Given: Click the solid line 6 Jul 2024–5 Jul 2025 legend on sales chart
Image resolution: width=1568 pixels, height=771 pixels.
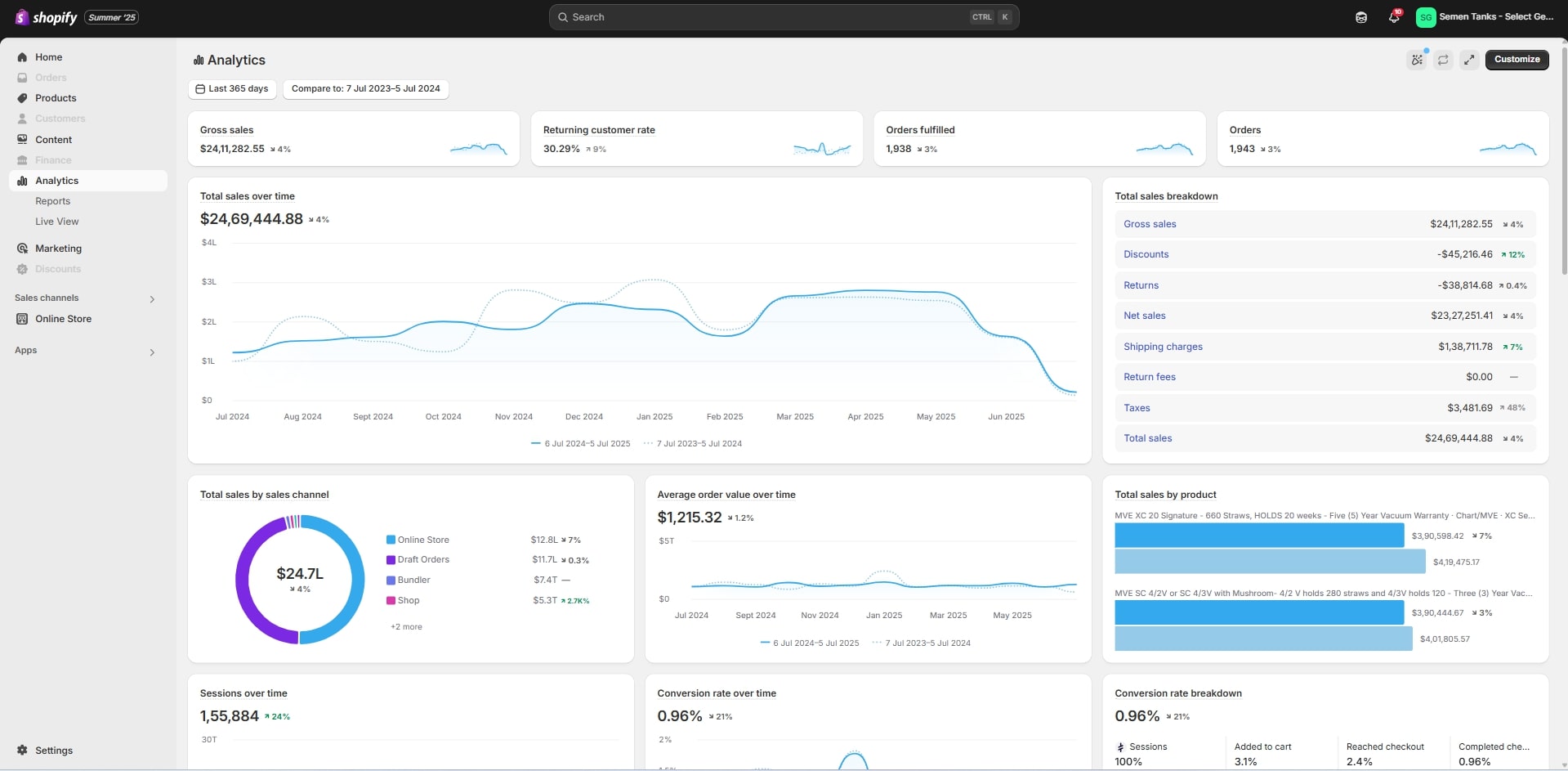Looking at the screenshot, I should tap(580, 444).
